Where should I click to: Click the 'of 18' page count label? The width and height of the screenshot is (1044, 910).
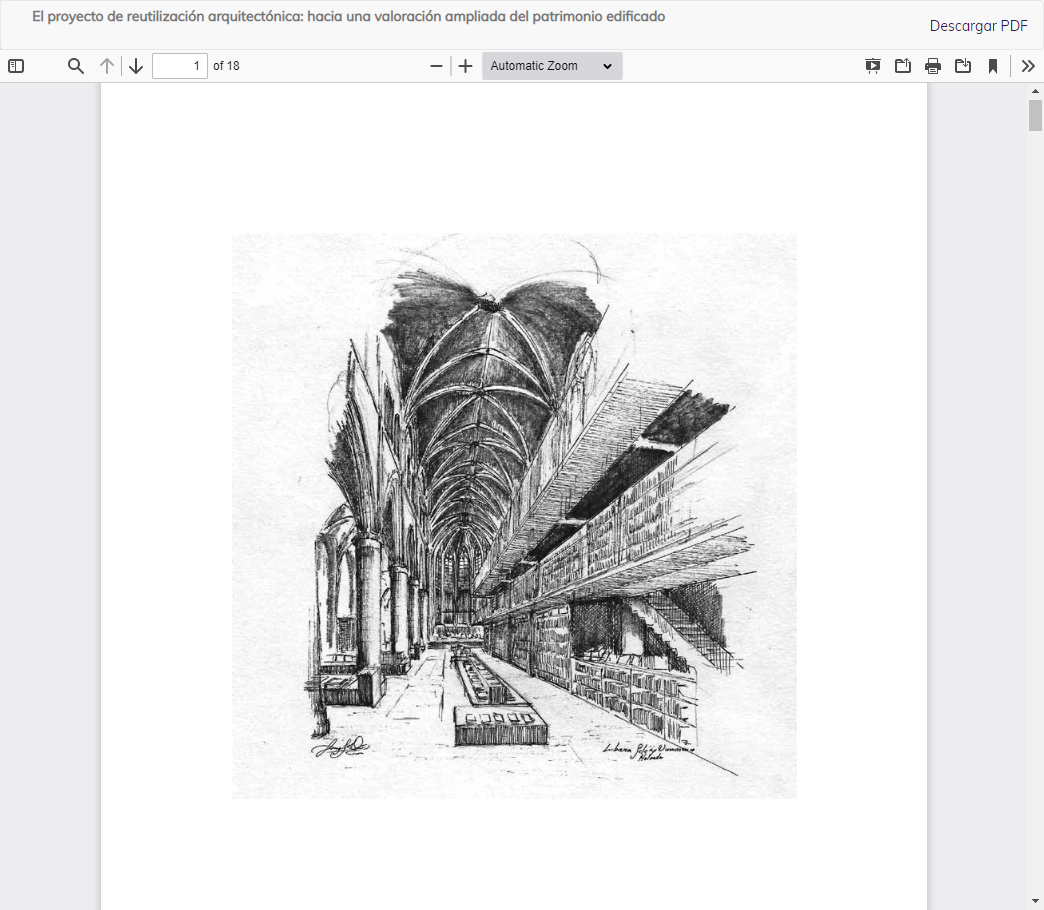pyautogui.click(x=226, y=66)
